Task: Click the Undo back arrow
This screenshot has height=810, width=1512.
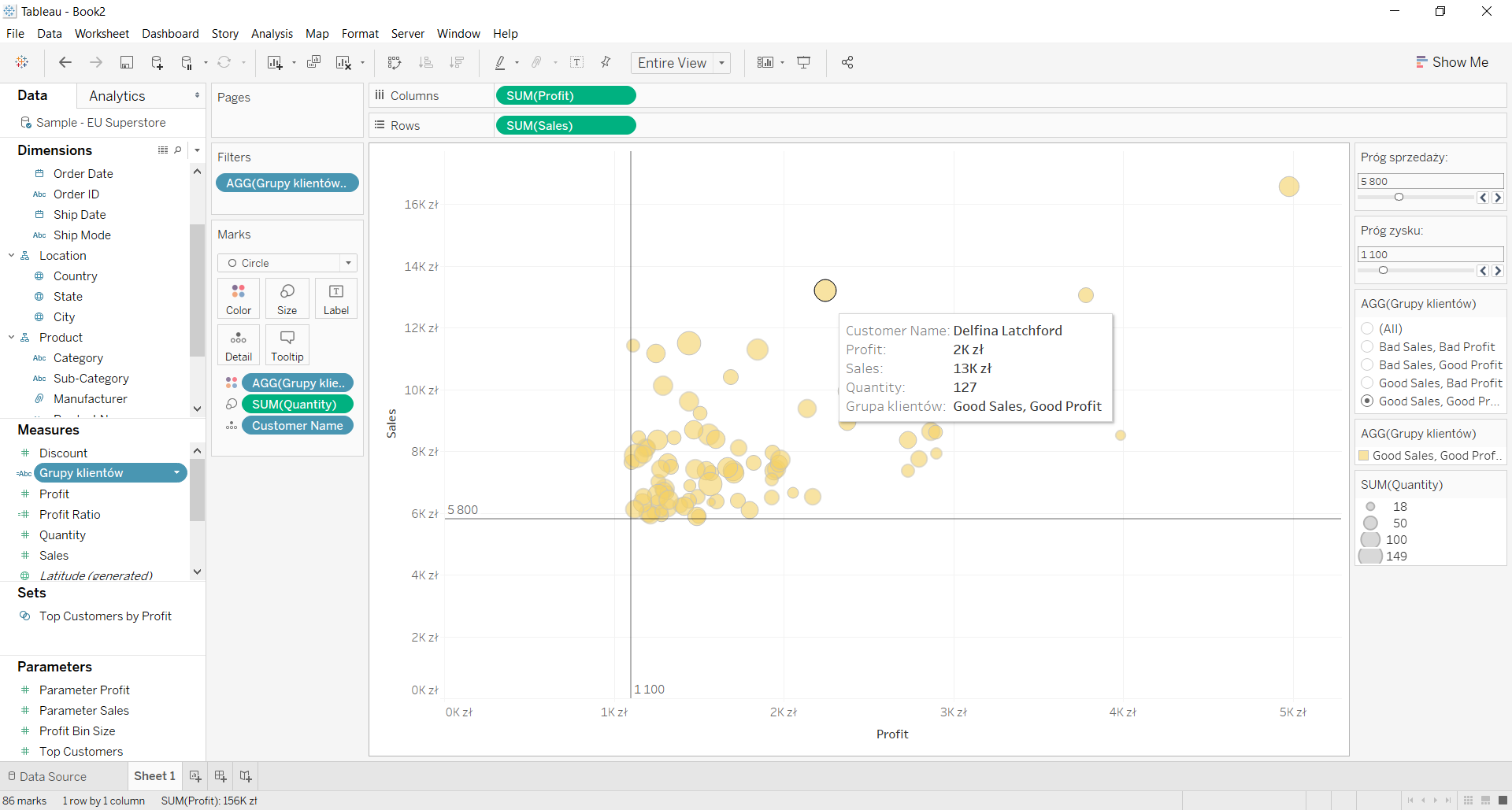Action: (x=65, y=63)
